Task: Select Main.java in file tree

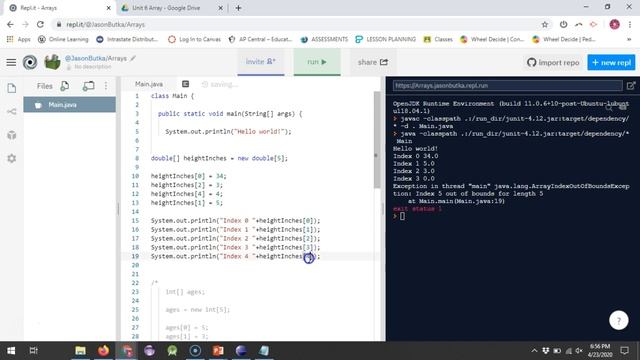Action: pos(69,105)
